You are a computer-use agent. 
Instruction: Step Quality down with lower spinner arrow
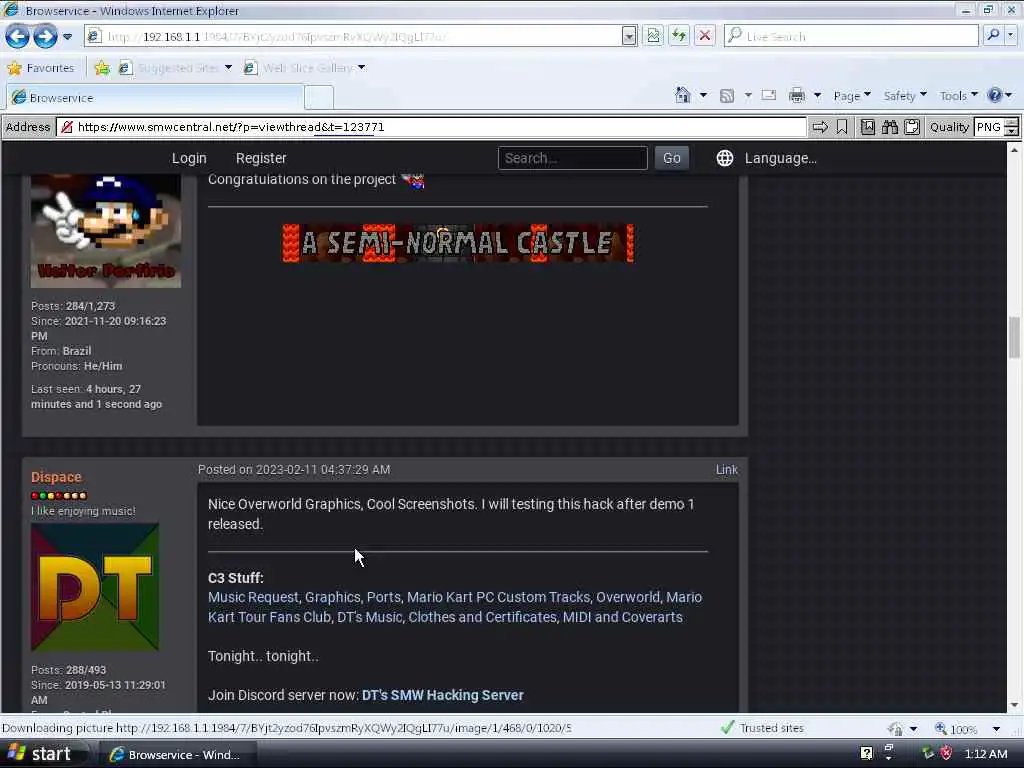click(1011, 132)
